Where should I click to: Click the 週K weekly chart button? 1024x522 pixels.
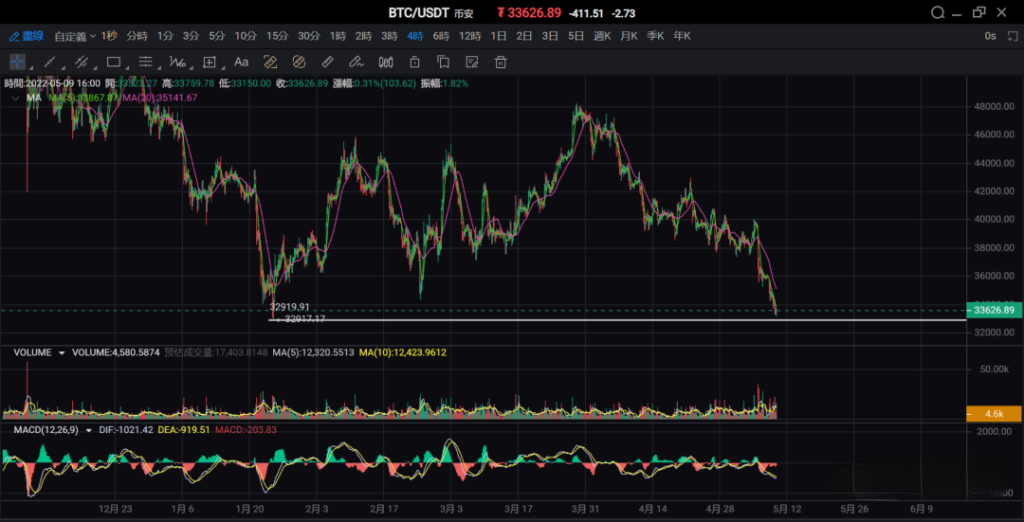(602, 36)
